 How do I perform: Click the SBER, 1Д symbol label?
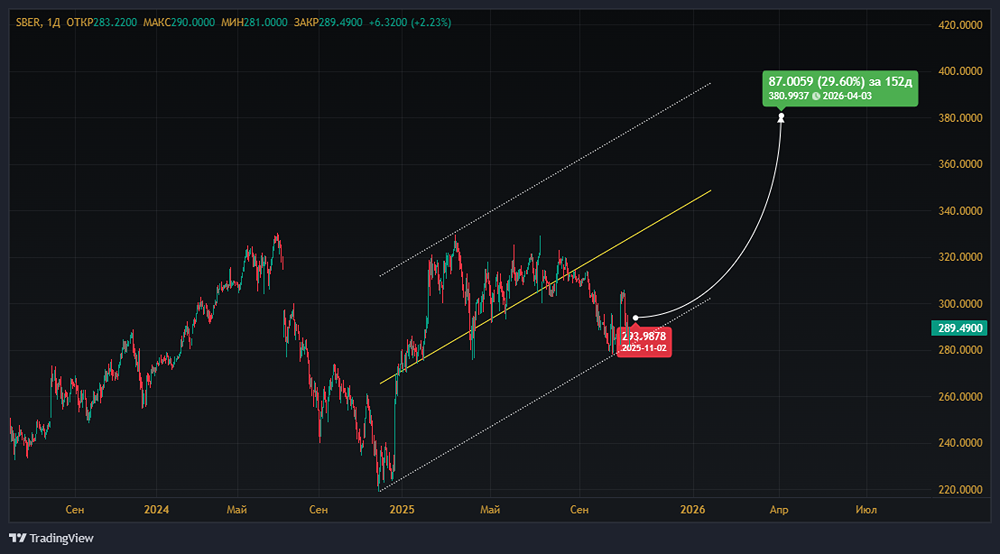tap(38, 22)
